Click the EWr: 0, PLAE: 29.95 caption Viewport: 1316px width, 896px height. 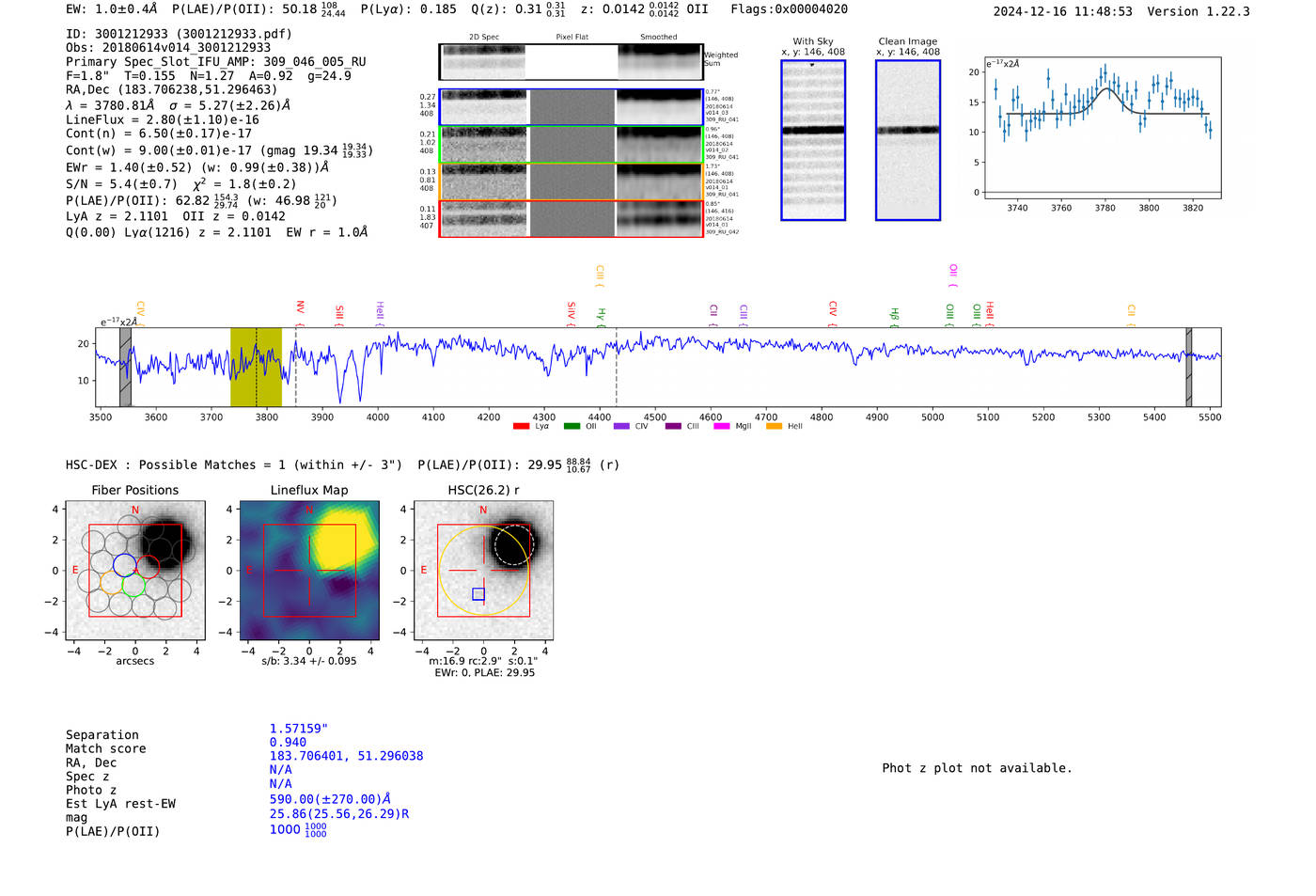click(x=484, y=673)
